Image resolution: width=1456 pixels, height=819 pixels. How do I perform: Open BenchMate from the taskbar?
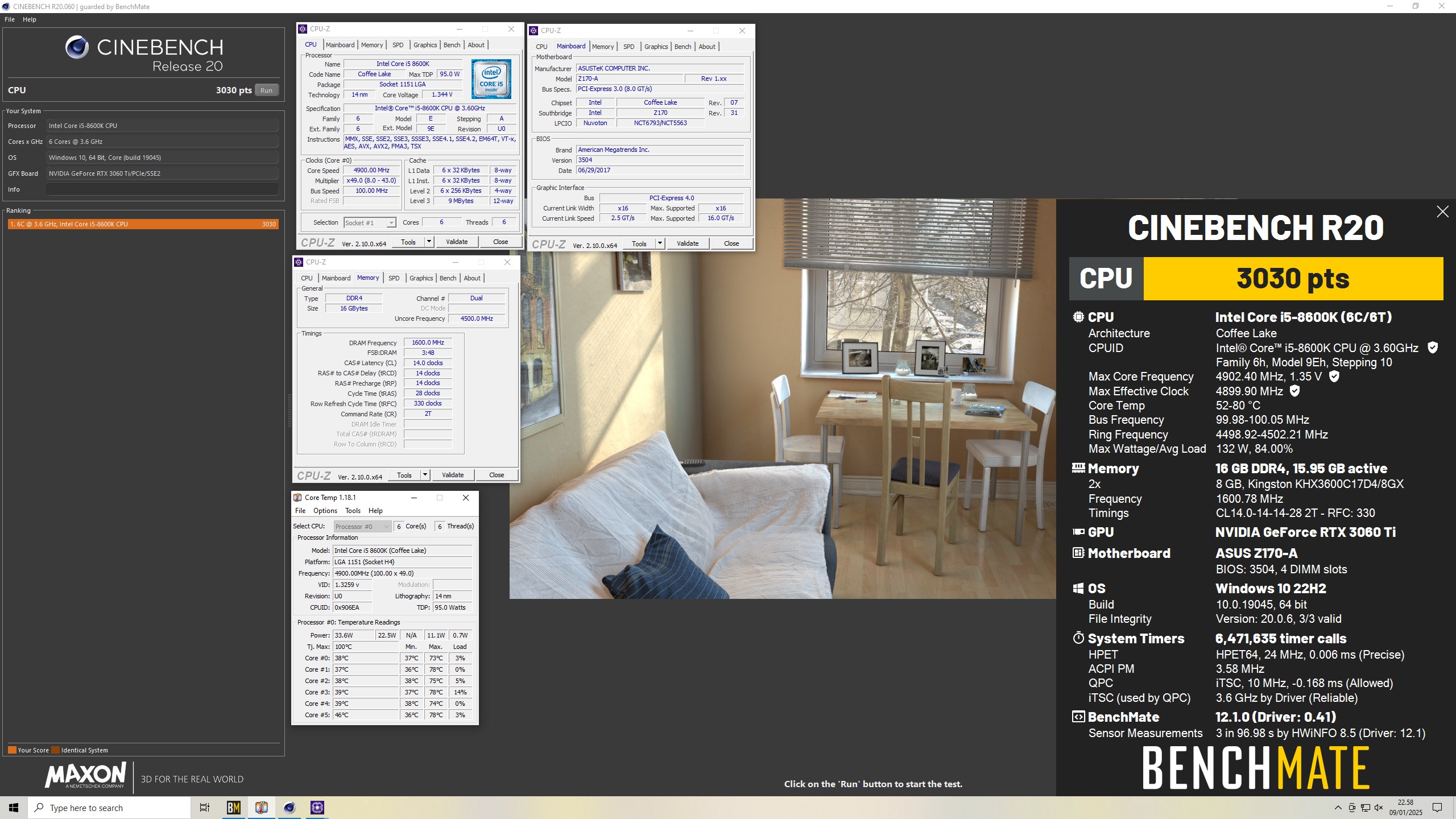233,807
